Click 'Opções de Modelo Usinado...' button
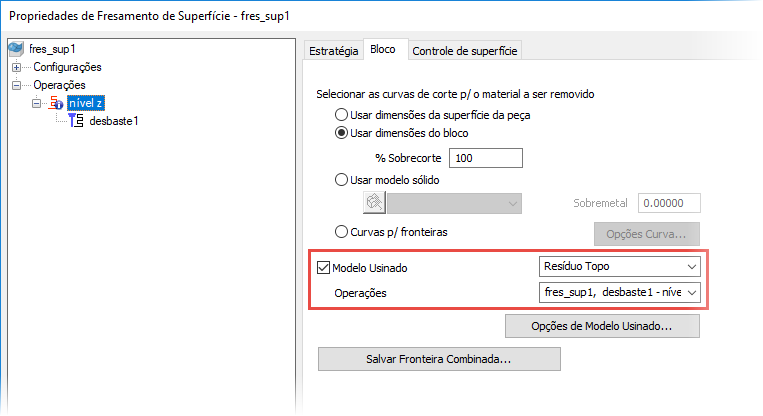 tap(601, 326)
